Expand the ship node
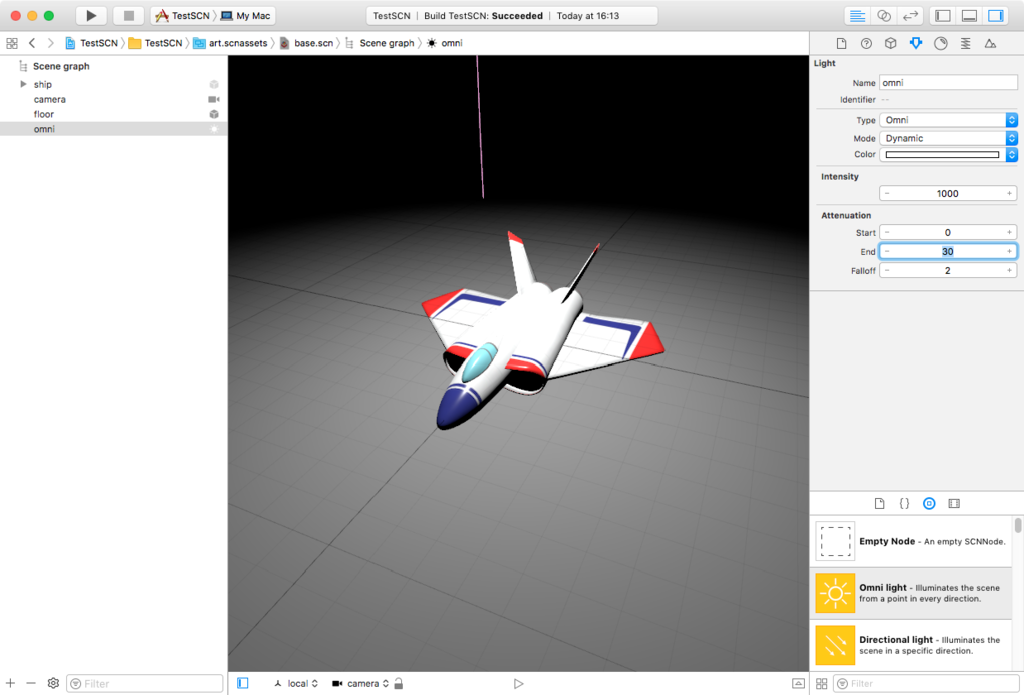1024x695 pixels. (23, 84)
